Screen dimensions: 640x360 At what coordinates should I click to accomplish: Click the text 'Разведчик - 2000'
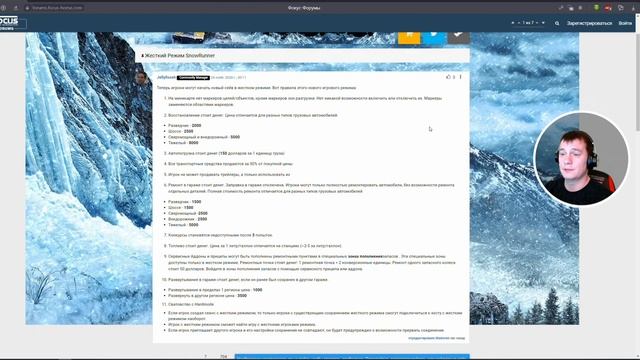pos(184,126)
